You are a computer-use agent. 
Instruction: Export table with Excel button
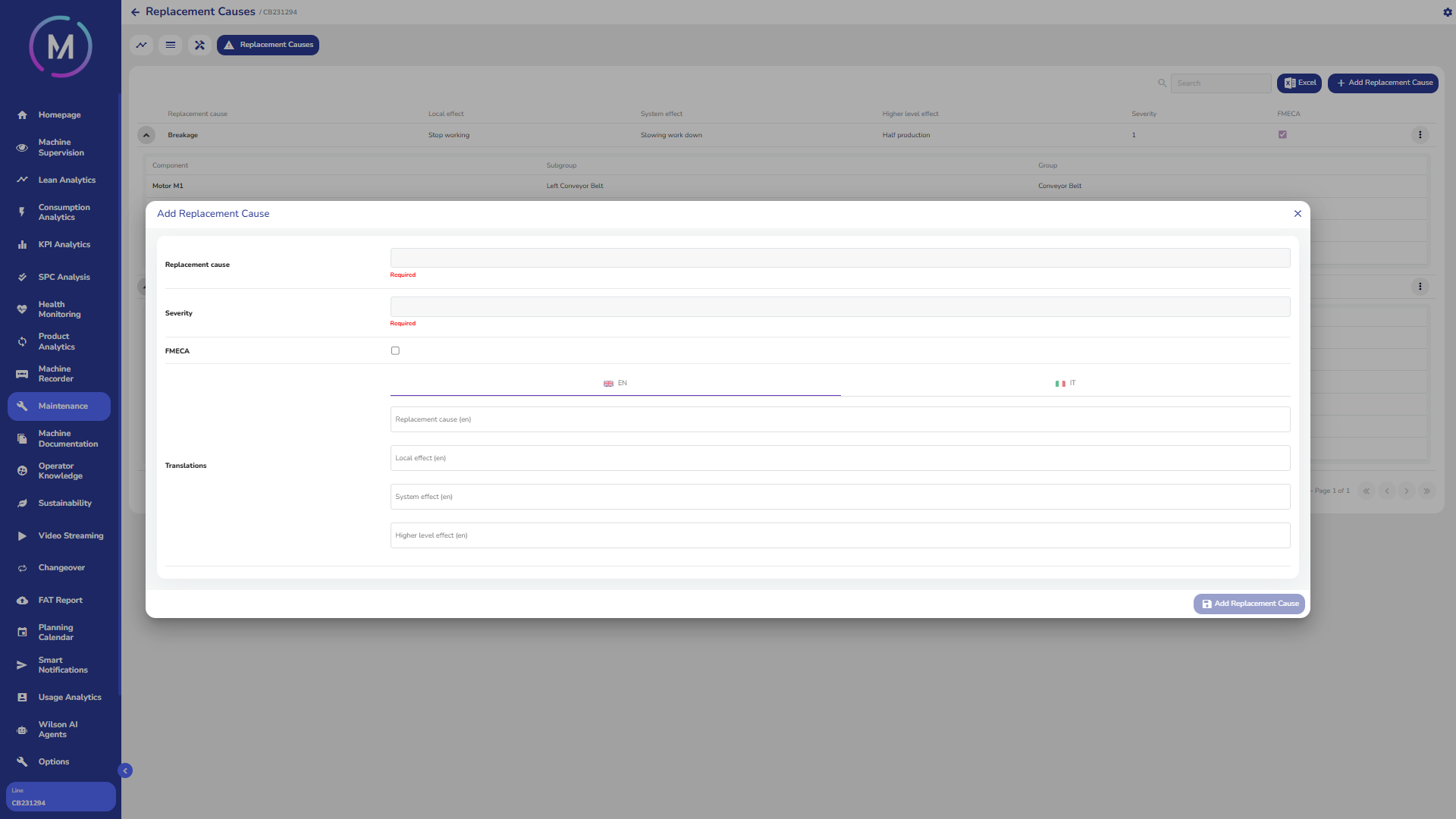pos(1299,83)
